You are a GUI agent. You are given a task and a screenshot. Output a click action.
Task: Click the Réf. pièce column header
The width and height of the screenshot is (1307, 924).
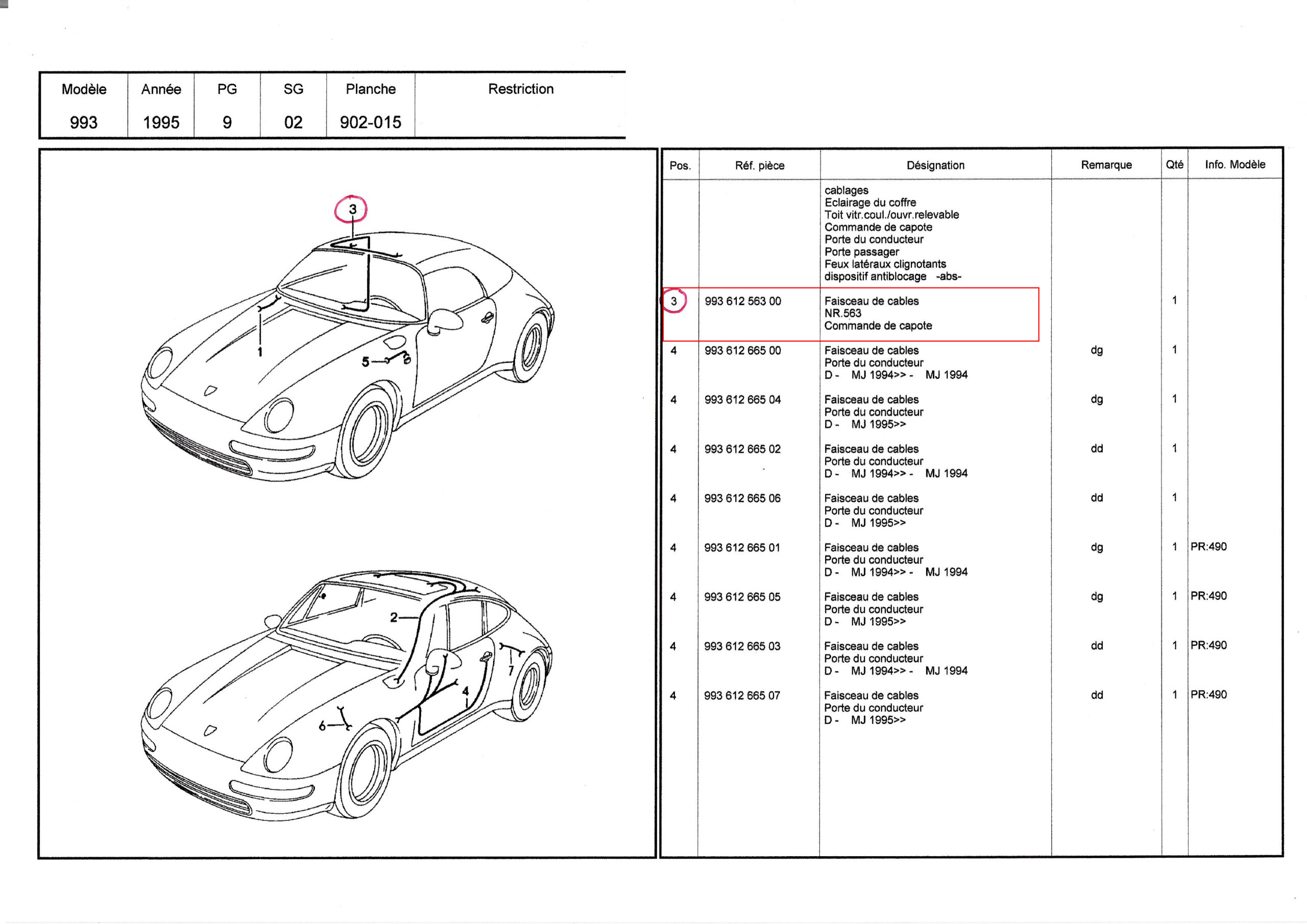point(759,166)
